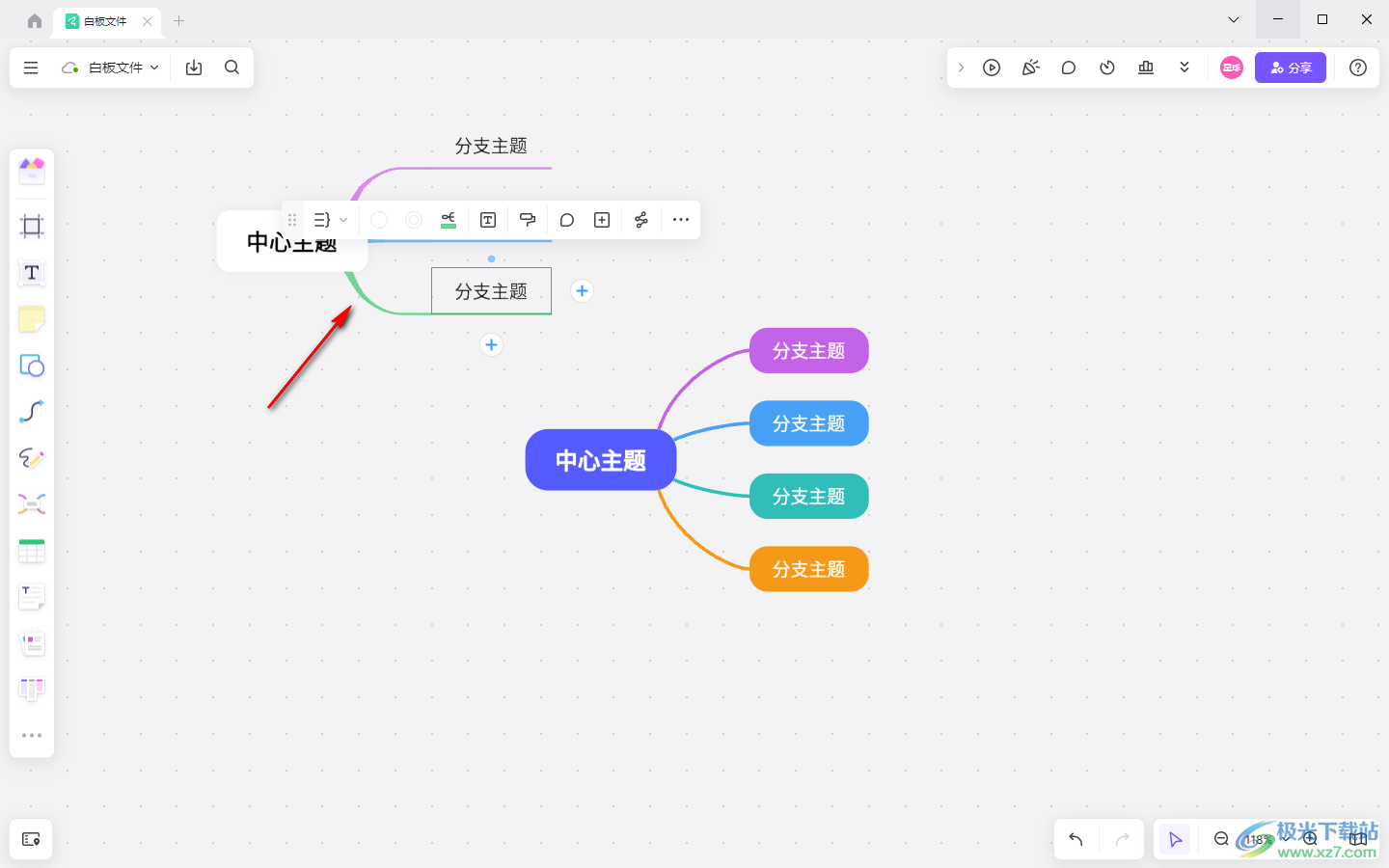Open the comments bubble in top toolbar
The image size is (1389, 868).
pos(1069,68)
